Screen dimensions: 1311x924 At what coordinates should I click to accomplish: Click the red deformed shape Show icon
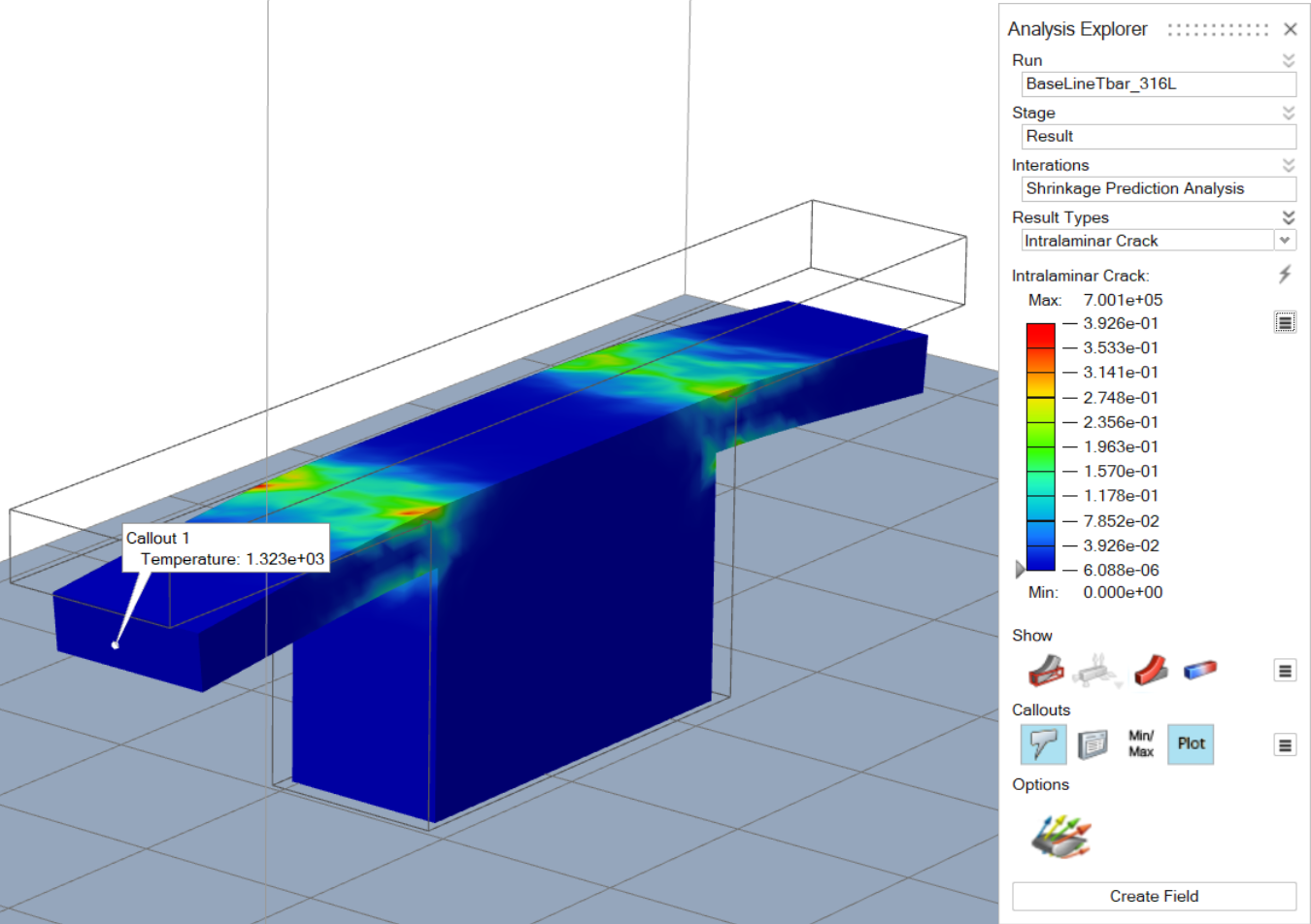click(1150, 671)
